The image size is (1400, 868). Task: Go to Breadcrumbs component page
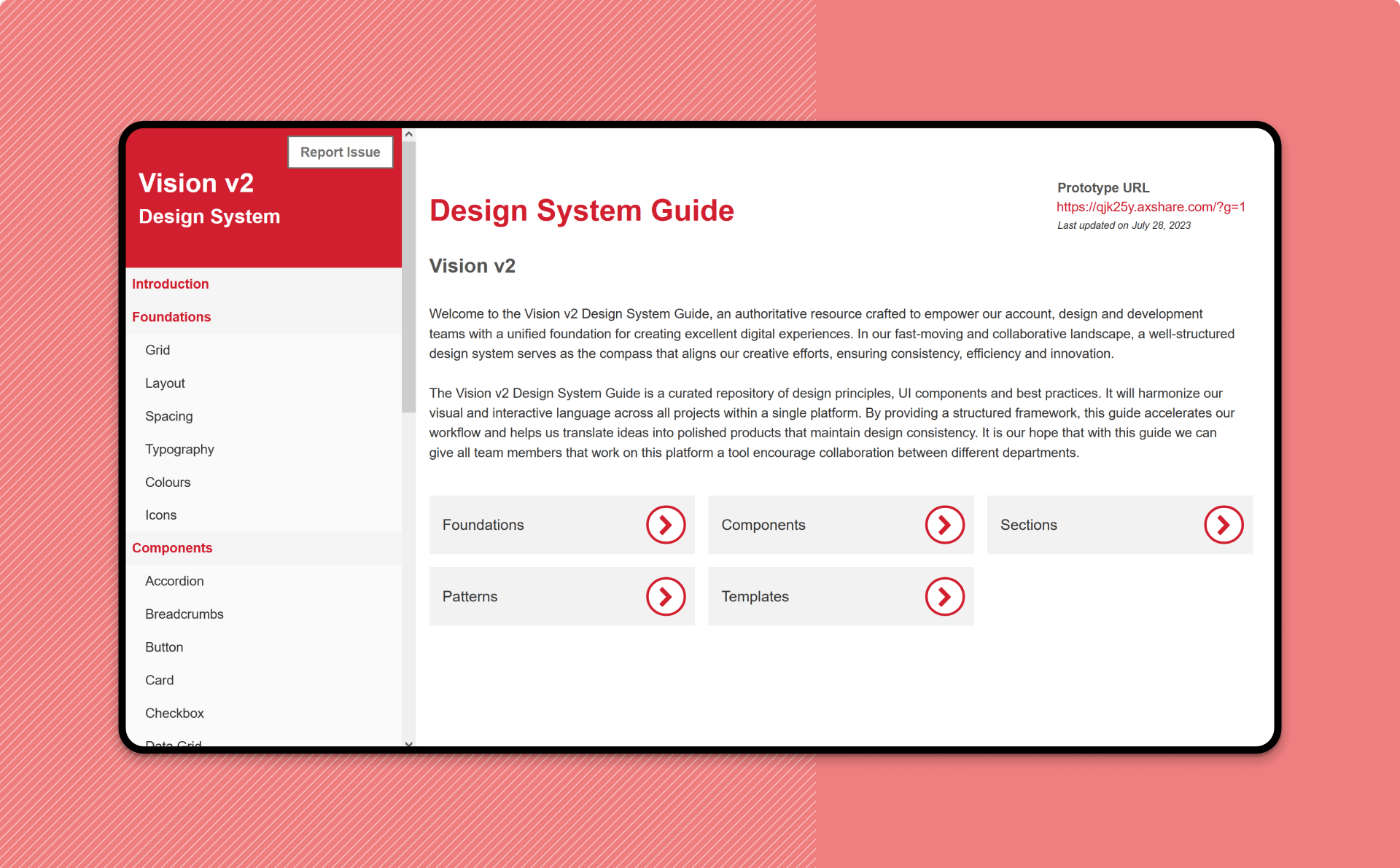click(184, 614)
